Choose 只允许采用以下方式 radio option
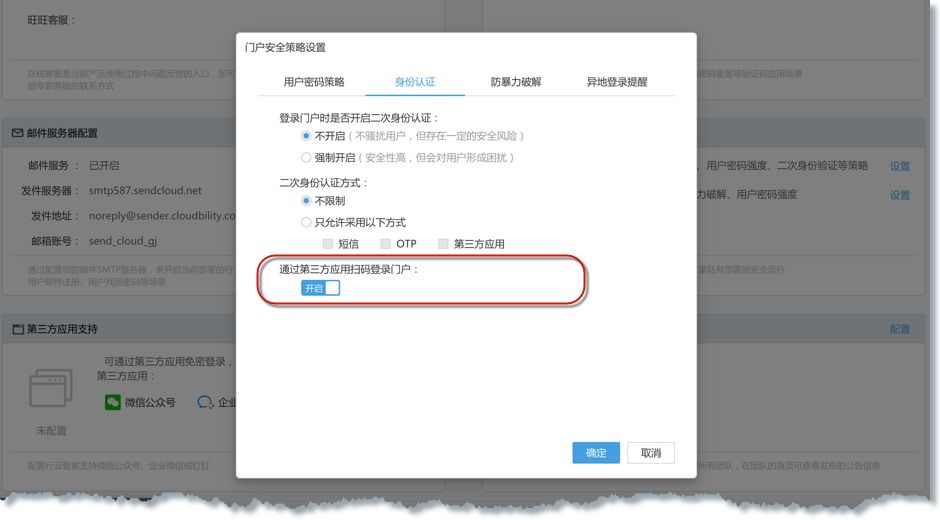This screenshot has width=940, height=520. (x=306, y=223)
